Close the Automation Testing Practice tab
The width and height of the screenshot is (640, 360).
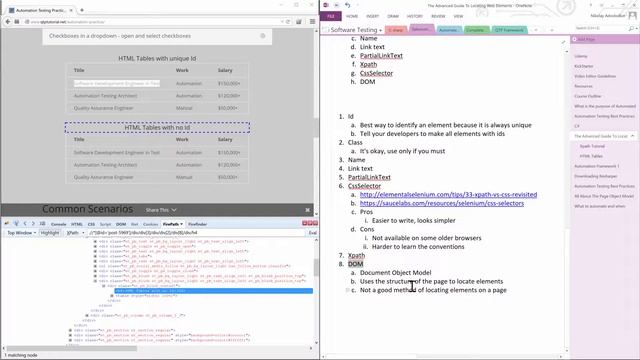[x=71, y=10]
